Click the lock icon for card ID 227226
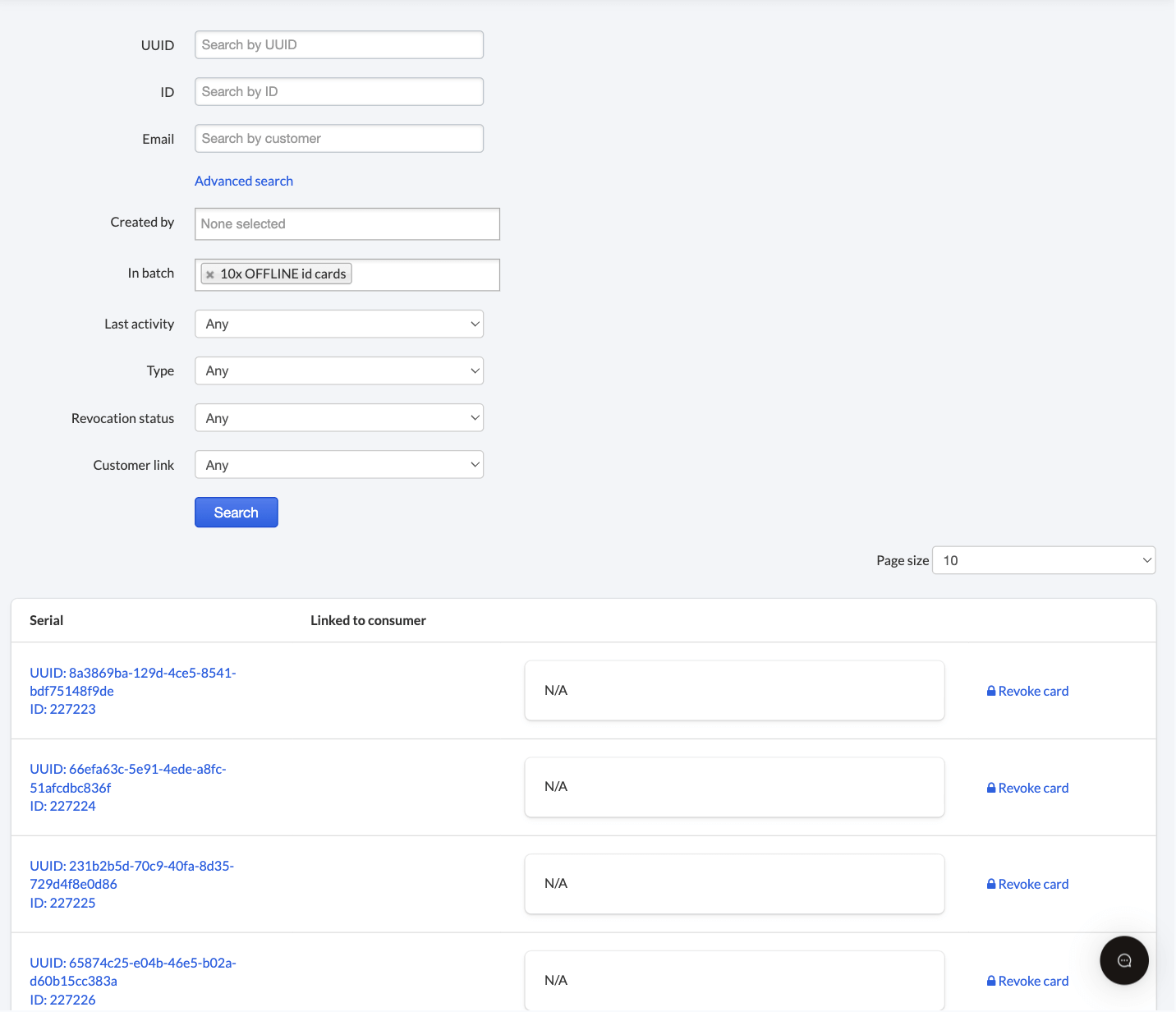The height and width of the screenshot is (1012, 1176). coord(991,980)
